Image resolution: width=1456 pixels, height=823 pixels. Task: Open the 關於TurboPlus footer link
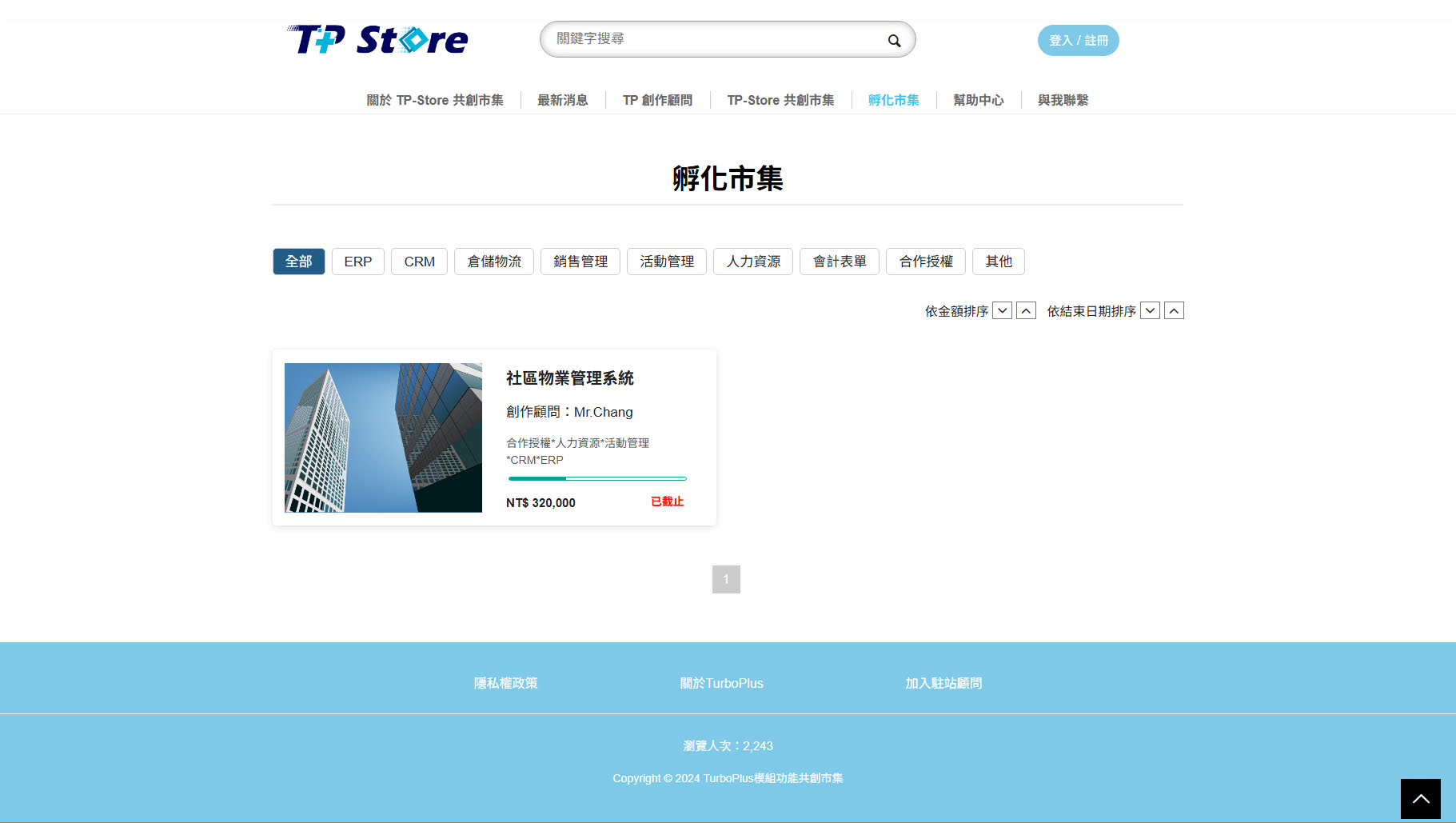pyautogui.click(x=721, y=683)
